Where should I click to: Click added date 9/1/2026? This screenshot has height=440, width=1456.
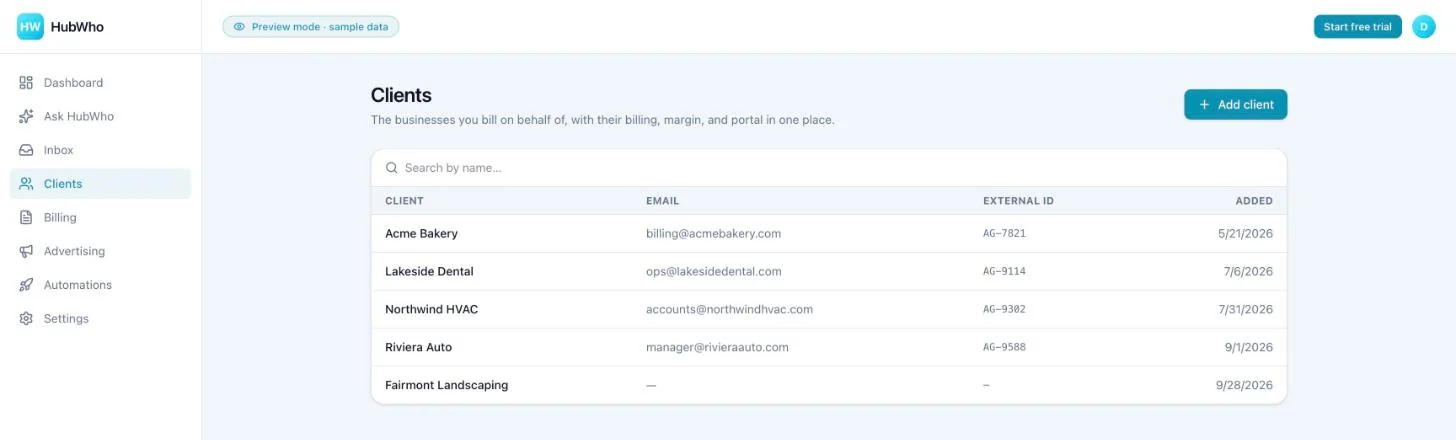(x=1248, y=347)
